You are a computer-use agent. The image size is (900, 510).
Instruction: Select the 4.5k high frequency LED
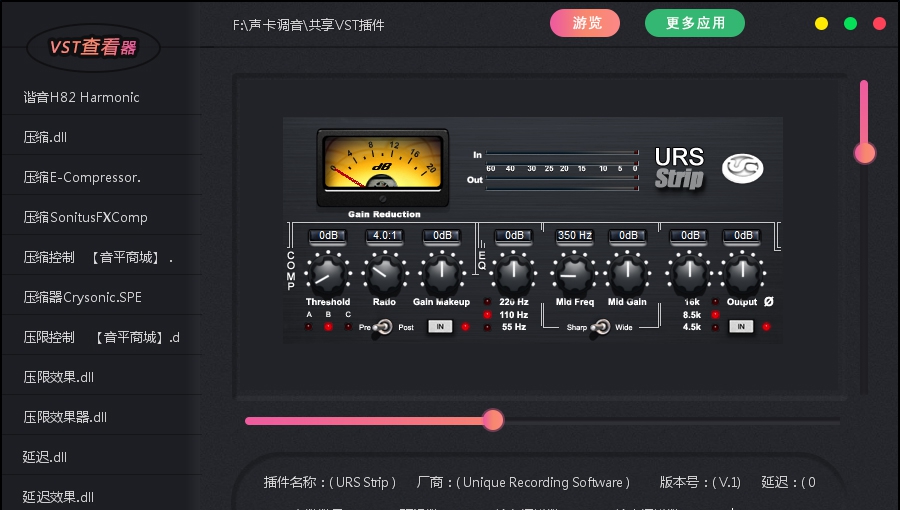pyautogui.click(x=715, y=328)
